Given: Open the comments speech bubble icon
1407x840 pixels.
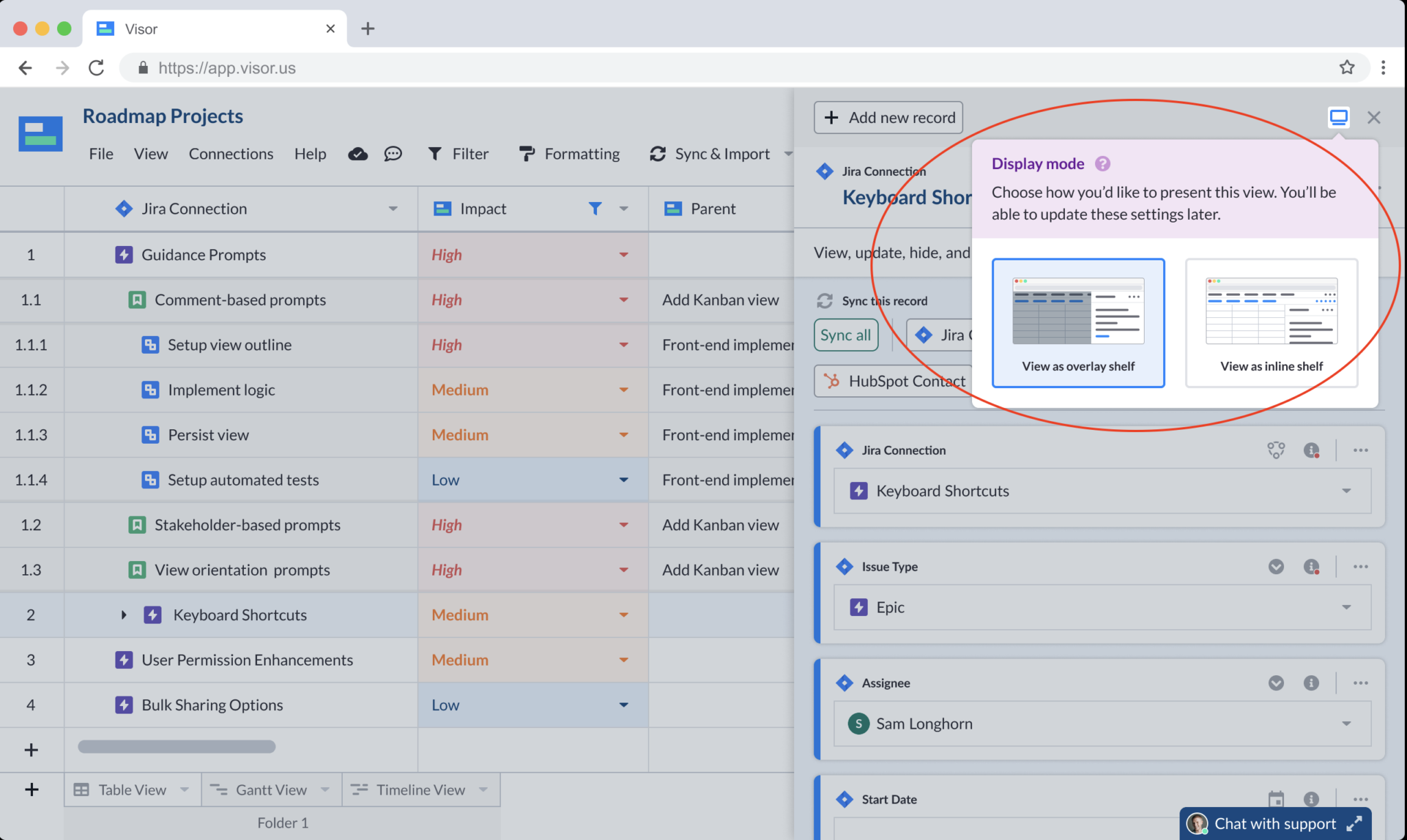Looking at the screenshot, I should point(393,154).
